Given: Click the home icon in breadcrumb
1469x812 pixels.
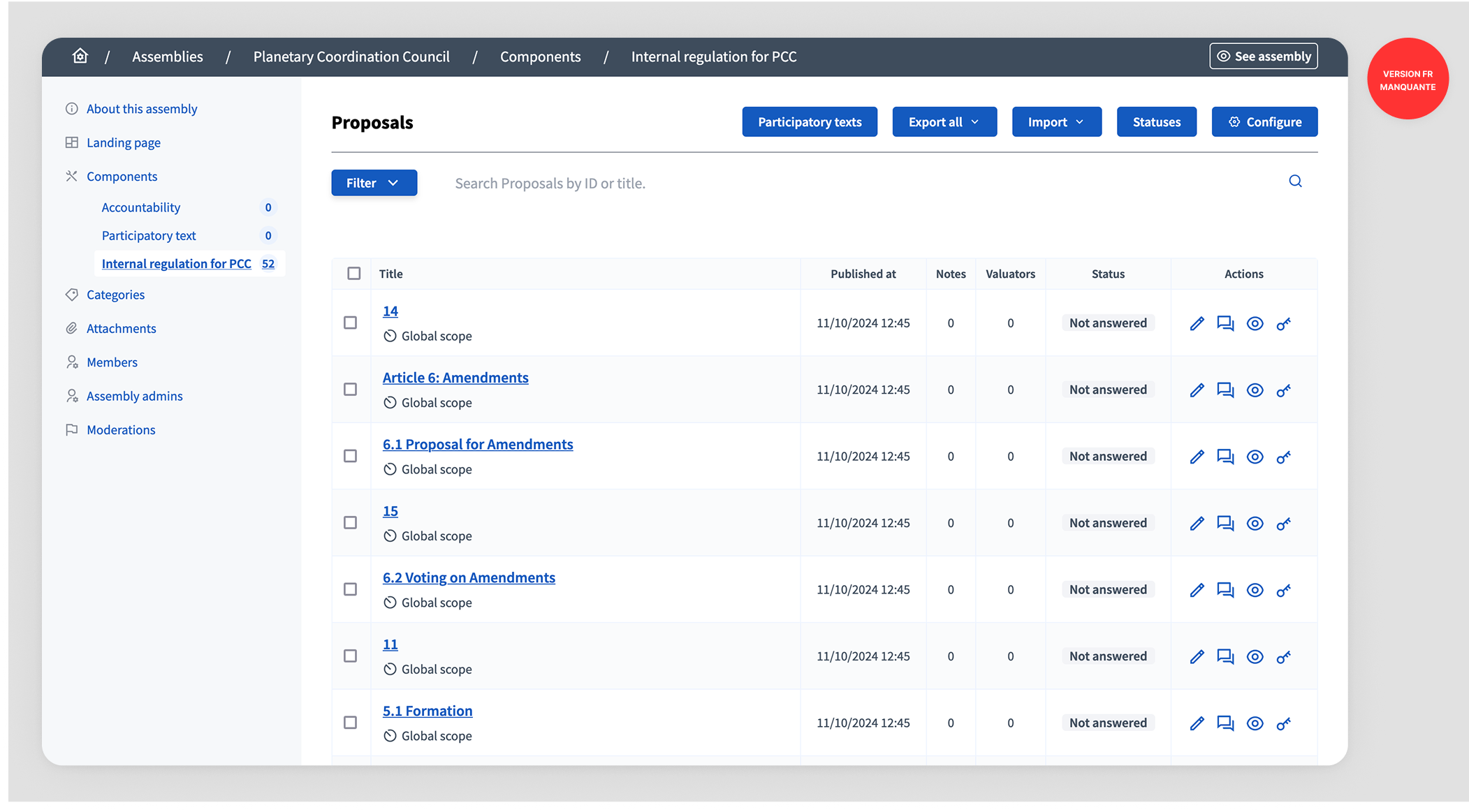Looking at the screenshot, I should coord(80,56).
